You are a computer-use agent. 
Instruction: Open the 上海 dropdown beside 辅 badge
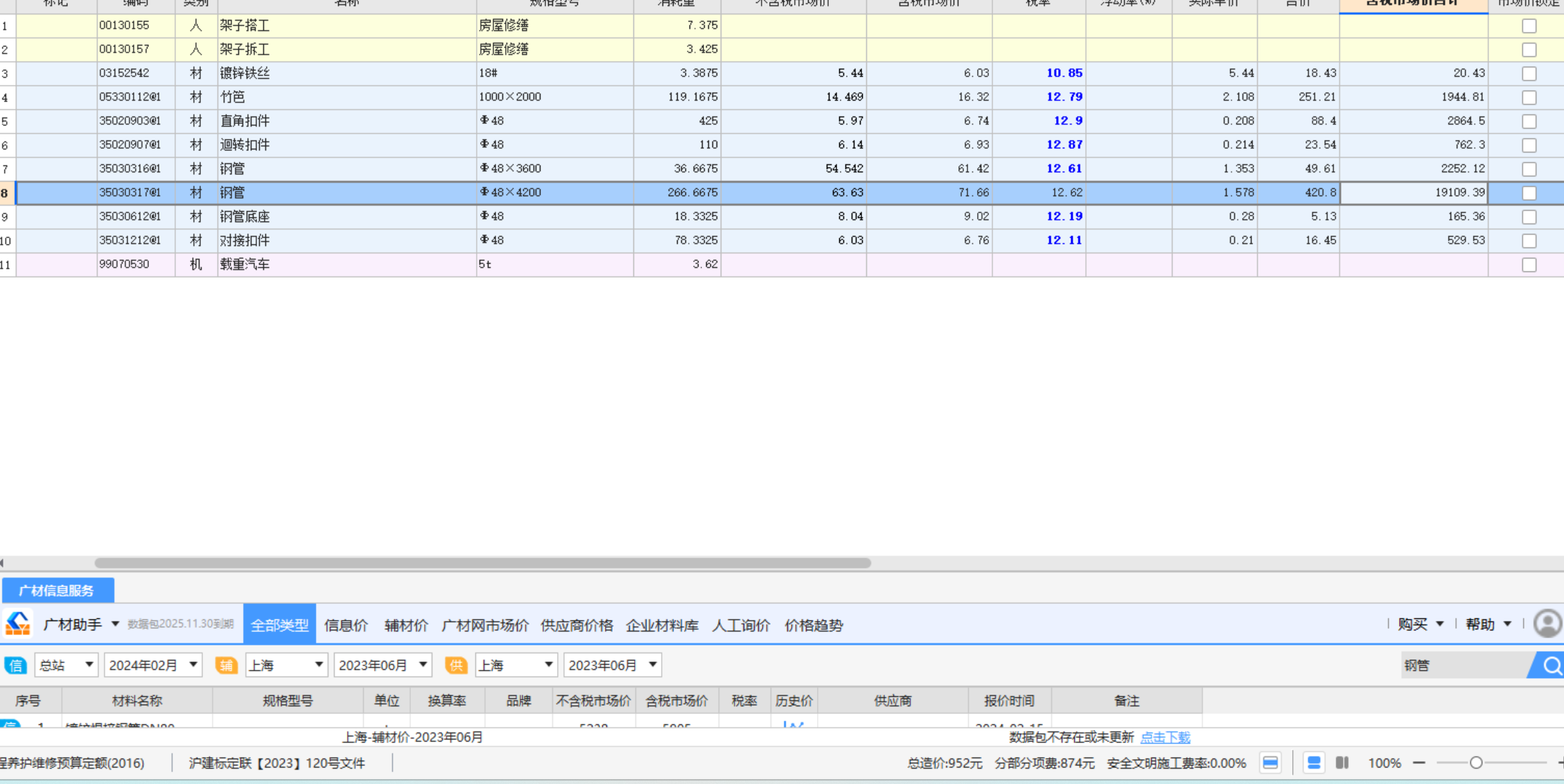286,666
